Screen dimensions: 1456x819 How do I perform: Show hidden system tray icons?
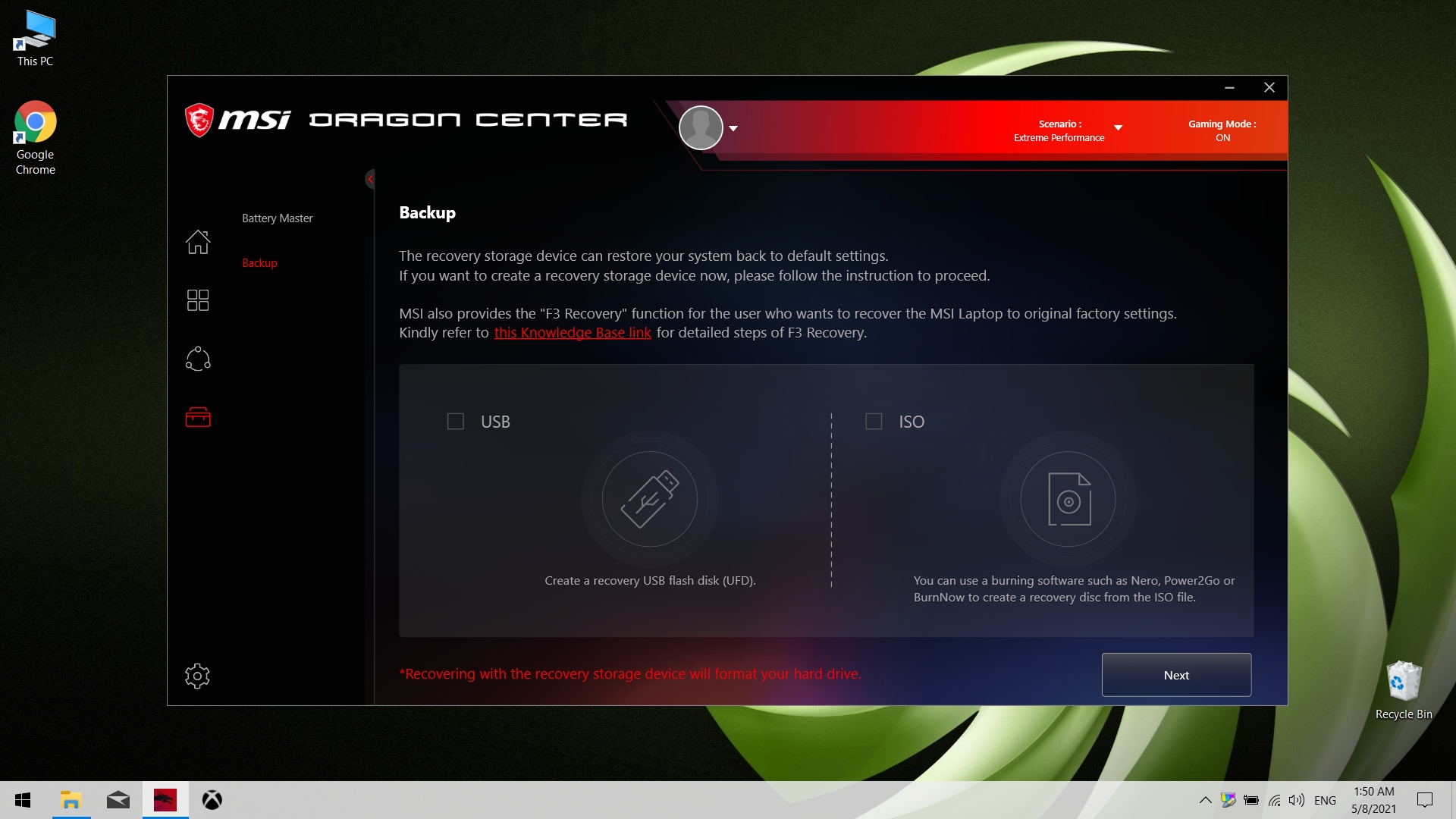(1205, 800)
